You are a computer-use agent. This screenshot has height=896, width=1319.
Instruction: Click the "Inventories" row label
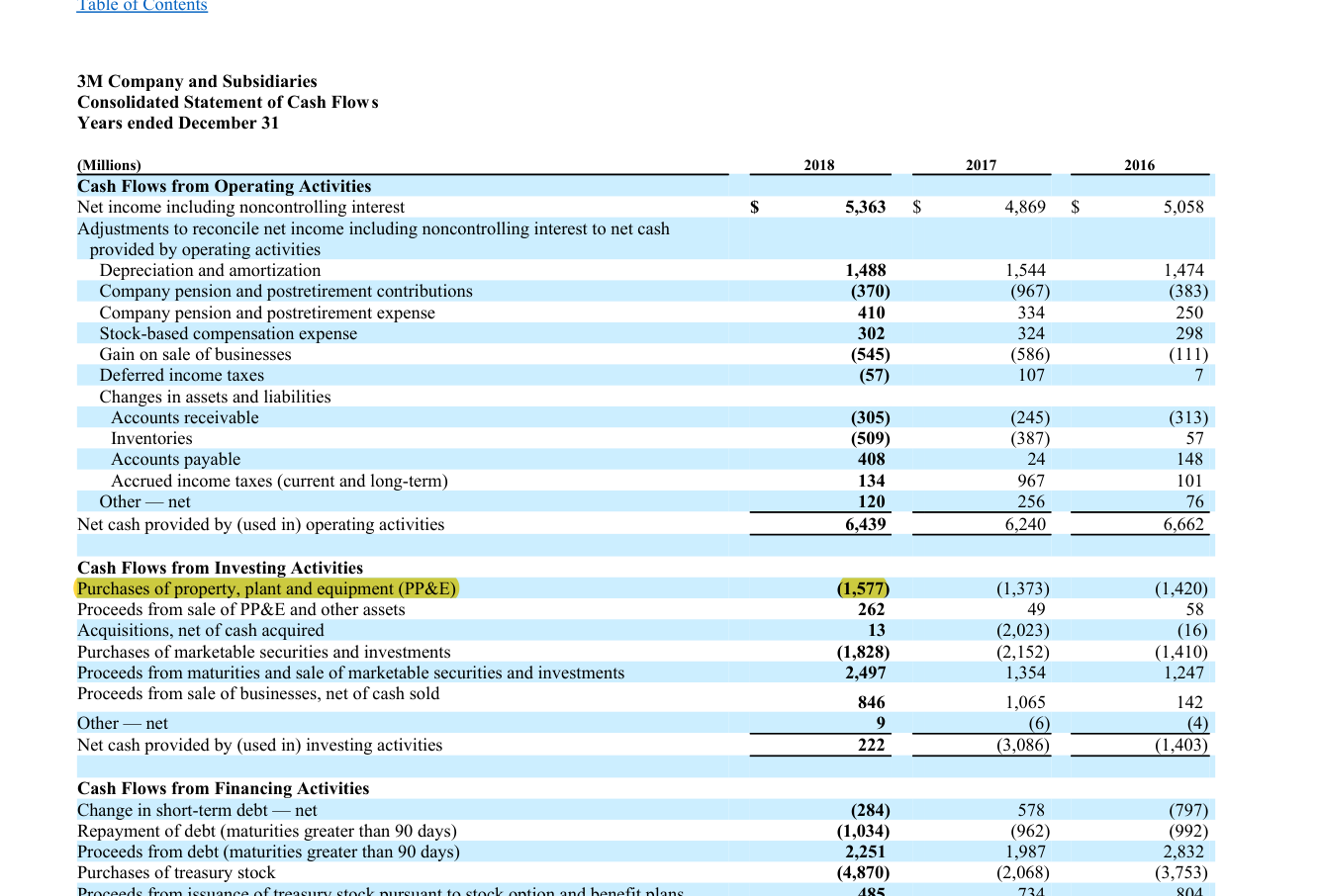click(151, 438)
